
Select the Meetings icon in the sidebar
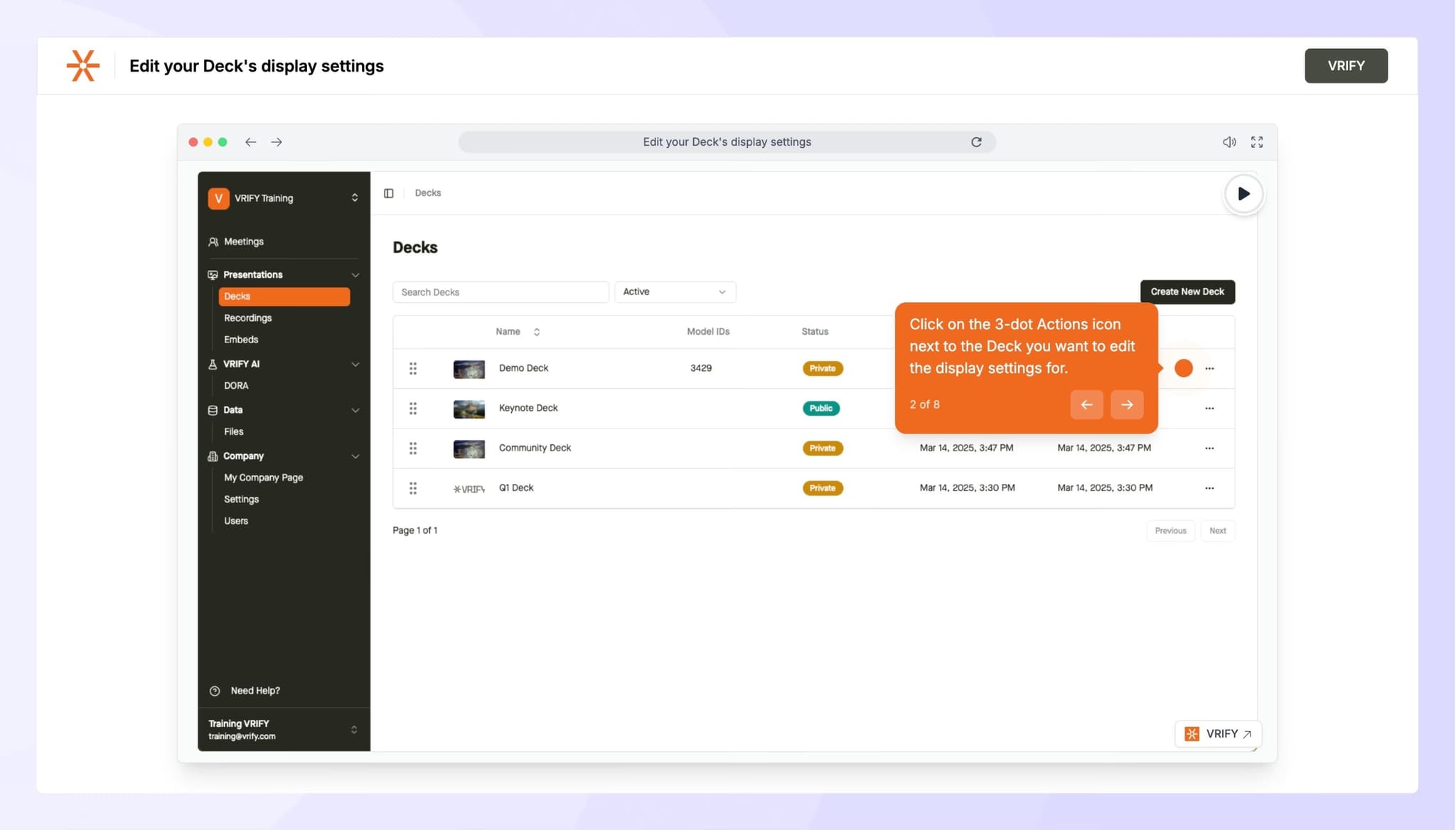[213, 242]
